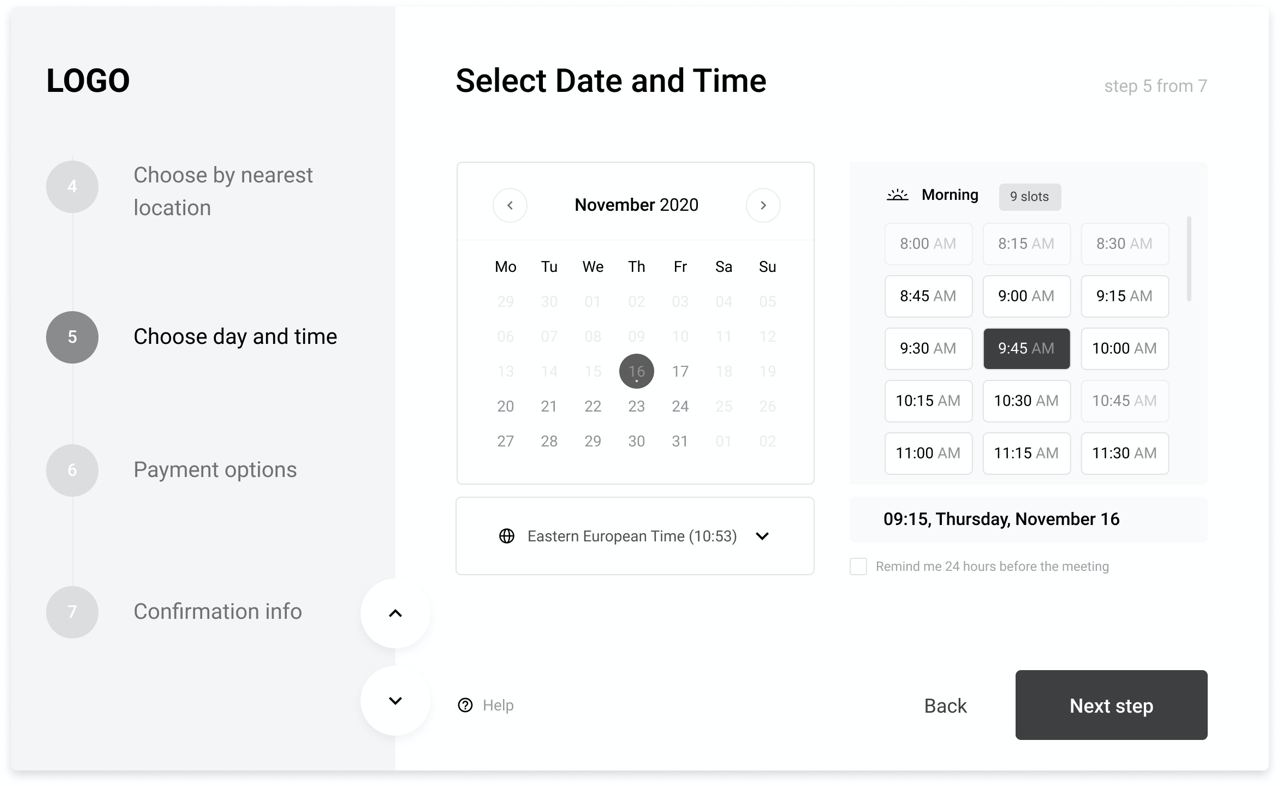
Task: Click the scroll up arrow button
Action: pyautogui.click(x=395, y=613)
